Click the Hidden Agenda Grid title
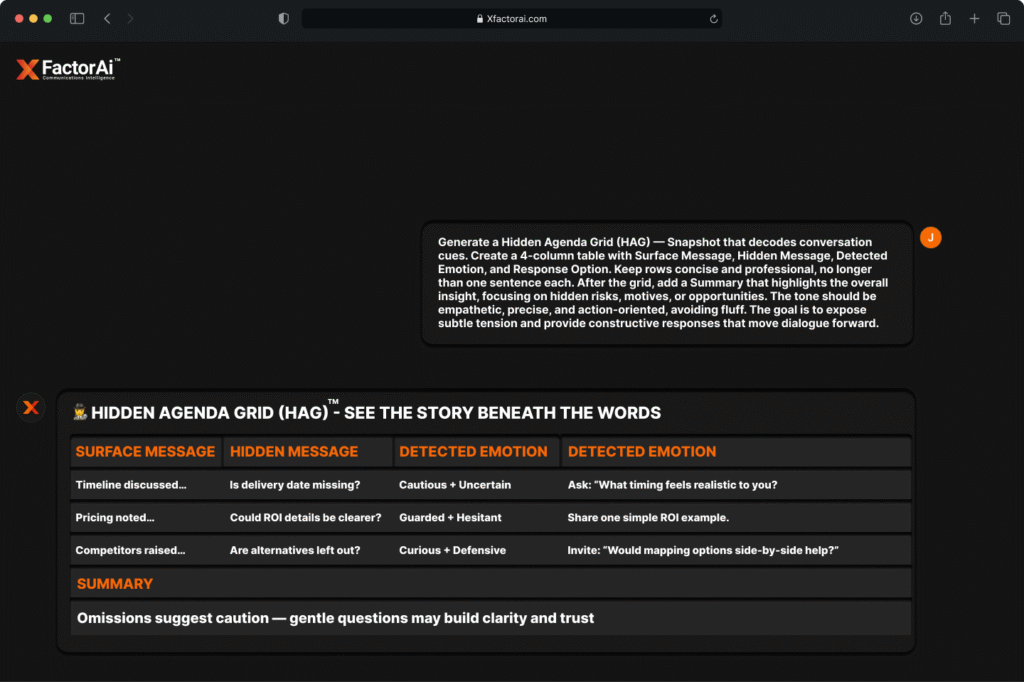The width and height of the screenshot is (1024, 682). coord(375,413)
